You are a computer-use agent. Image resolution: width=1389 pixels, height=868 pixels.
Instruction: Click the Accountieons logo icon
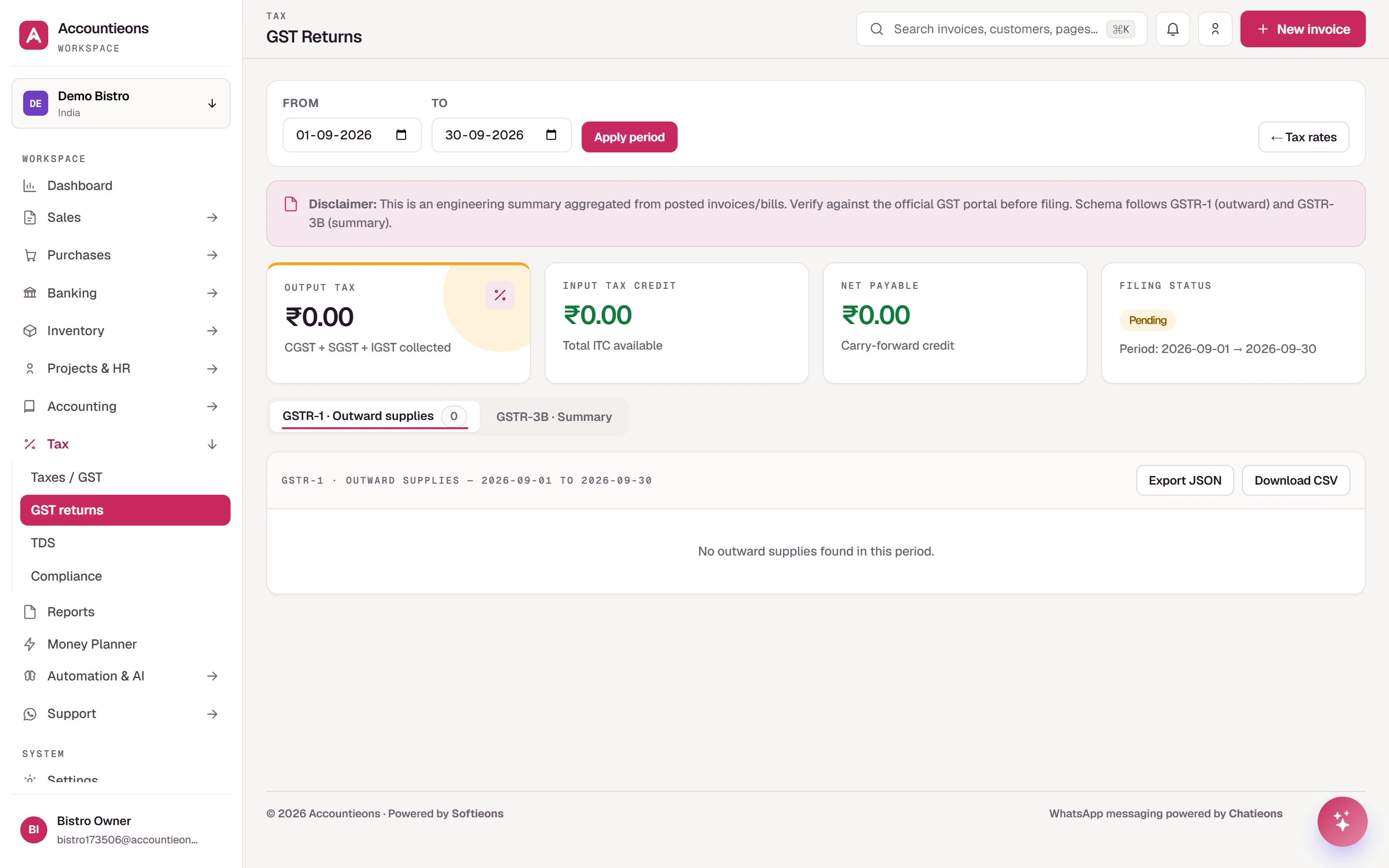click(34, 36)
